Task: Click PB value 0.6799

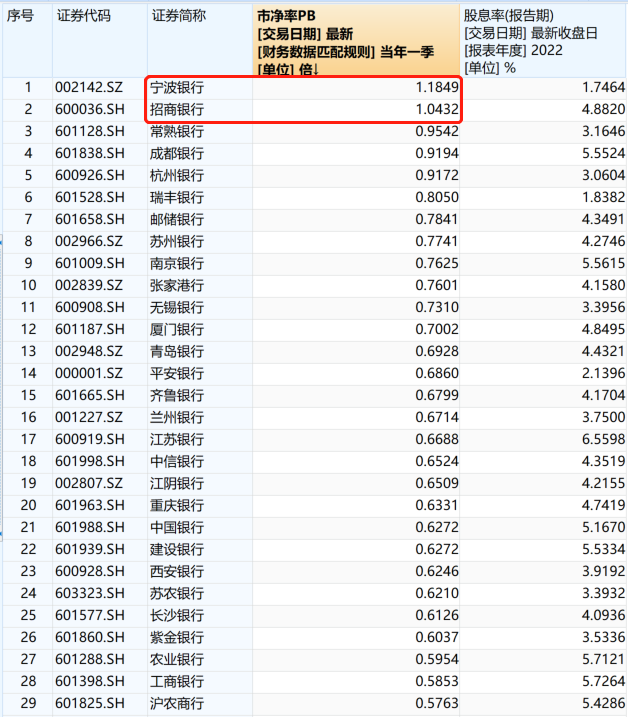Action: tap(437, 395)
